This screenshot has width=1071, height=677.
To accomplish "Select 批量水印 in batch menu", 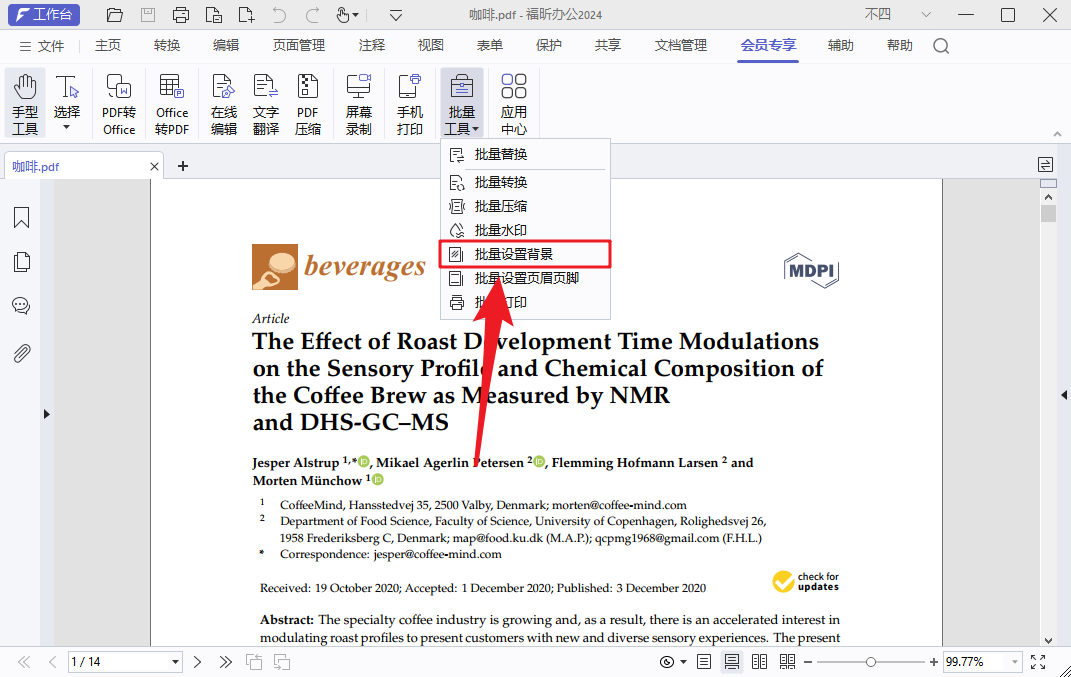I will (500, 230).
